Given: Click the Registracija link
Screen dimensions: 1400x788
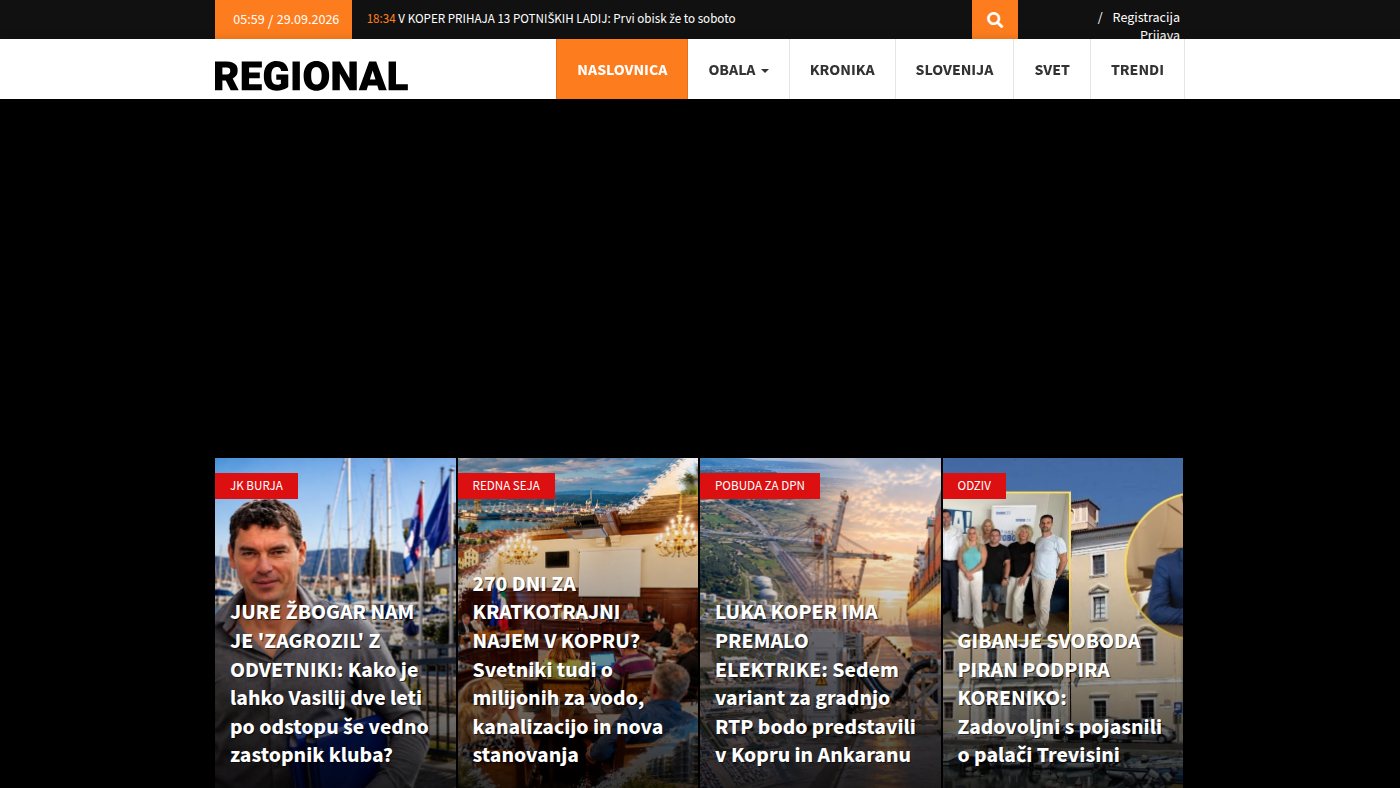Looking at the screenshot, I should pyautogui.click(x=1146, y=17).
